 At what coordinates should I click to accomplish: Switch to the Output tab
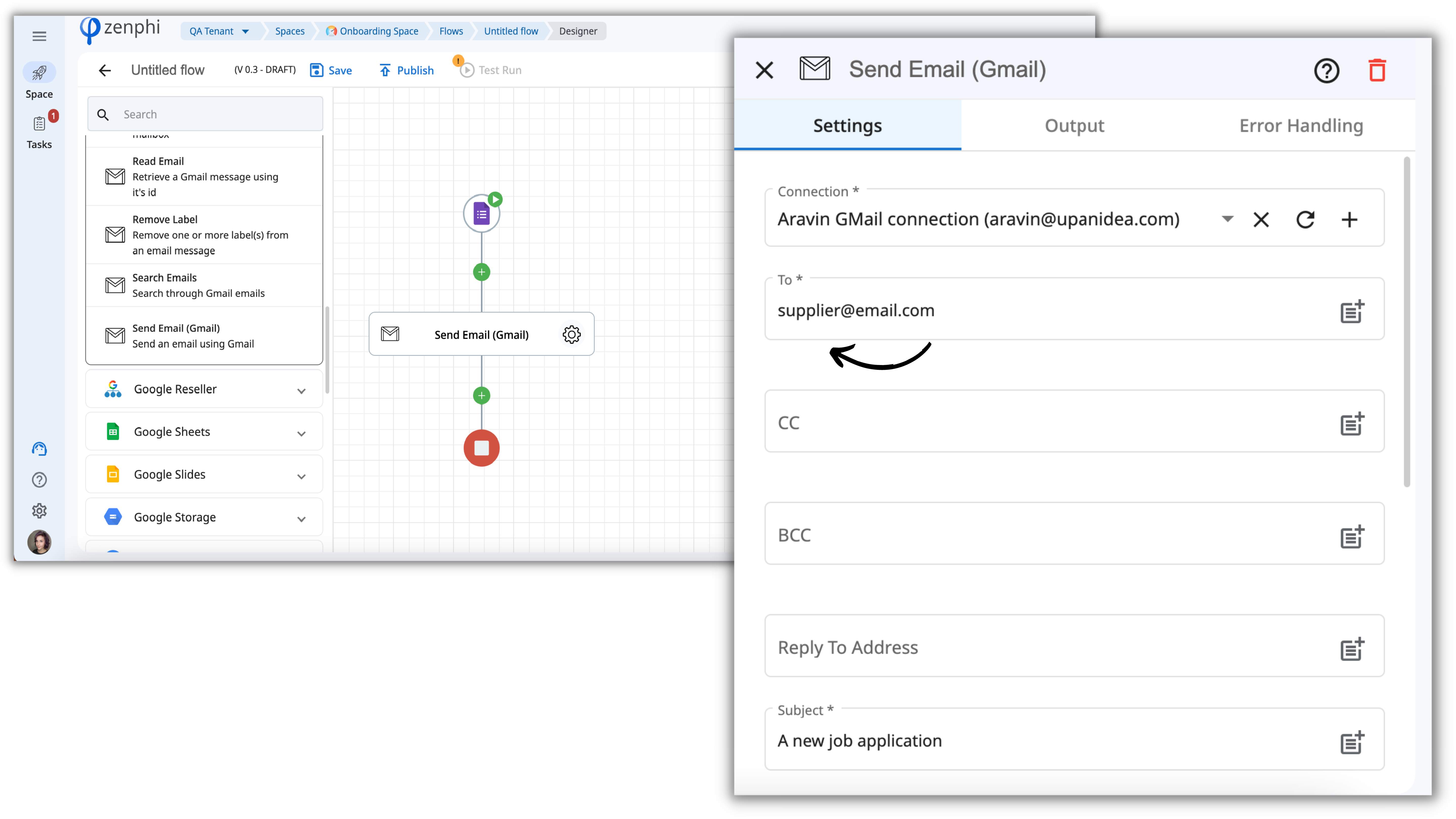pos(1074,125)
